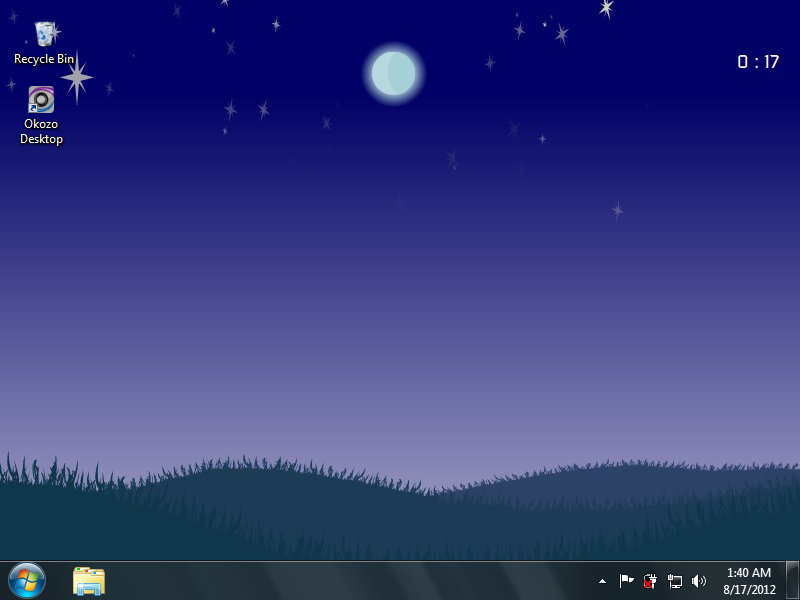Screen dimensions: 800x600
Task: Click the Show Desktop strip
Action: pos(792,581)
